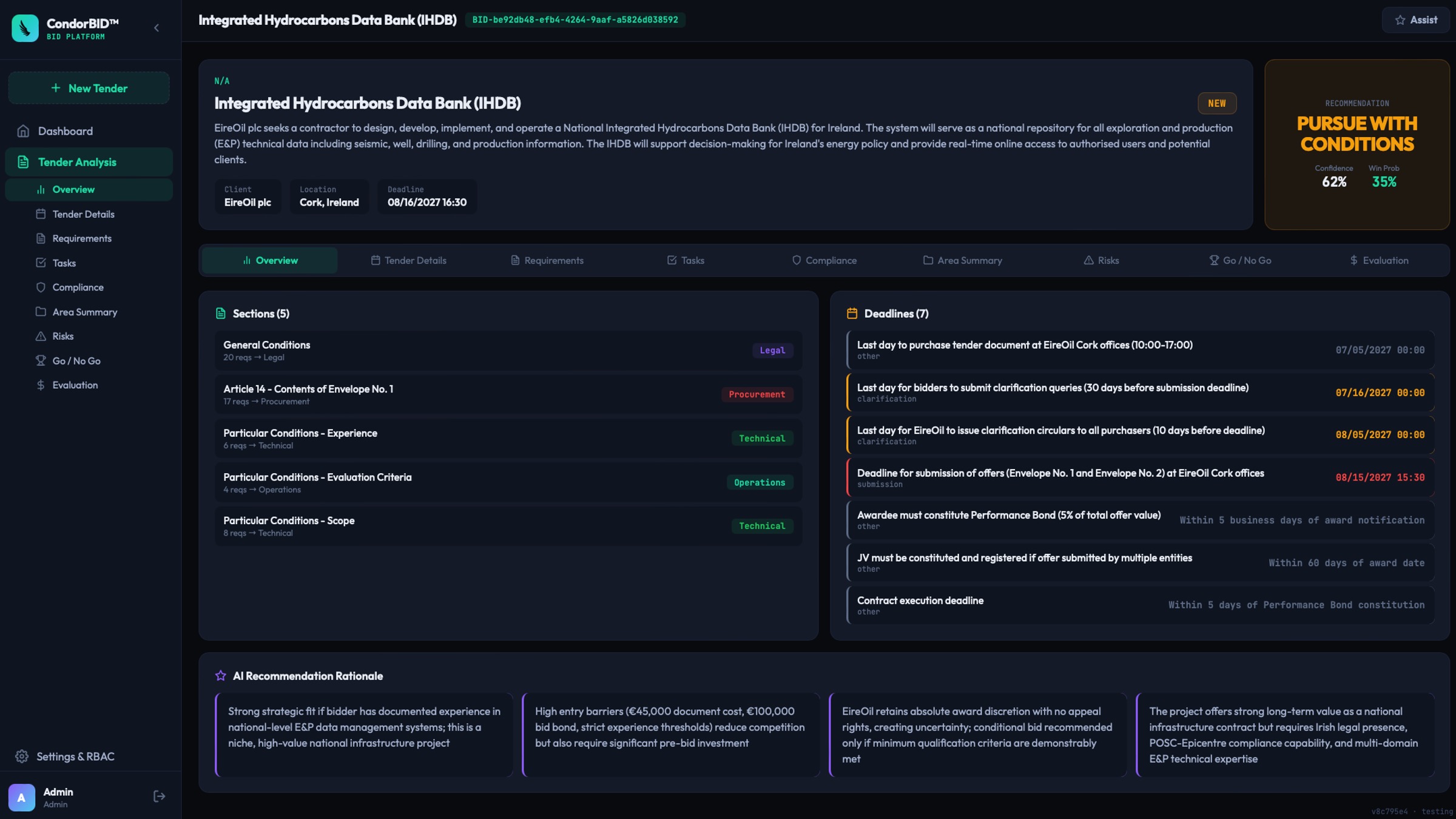Click the AI Recommendation Rationale star icon
The image size is (1456, 819).
tap(221, 676)
